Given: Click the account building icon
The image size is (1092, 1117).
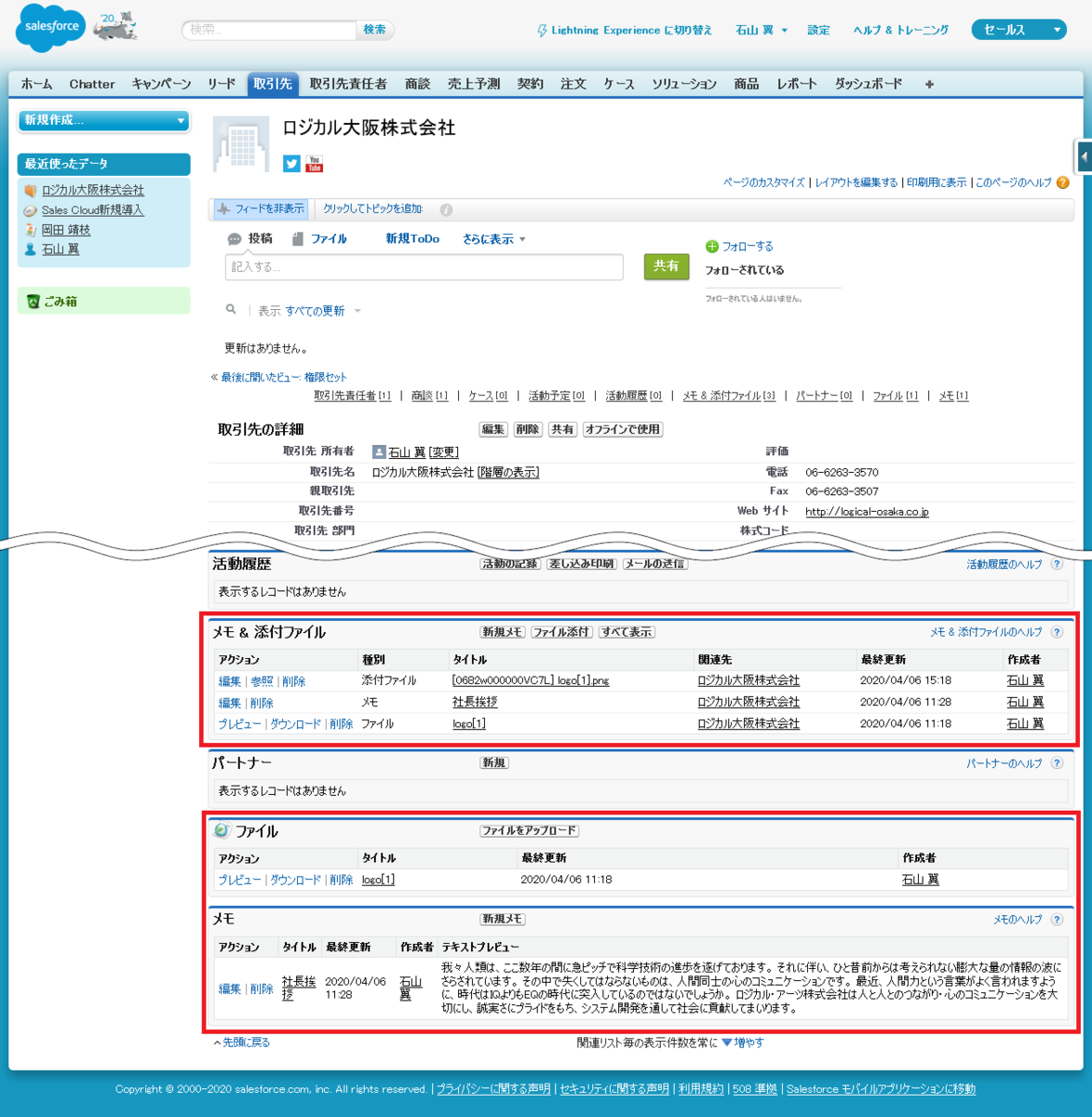Looking at the screenshot, I should pos(241,144).
